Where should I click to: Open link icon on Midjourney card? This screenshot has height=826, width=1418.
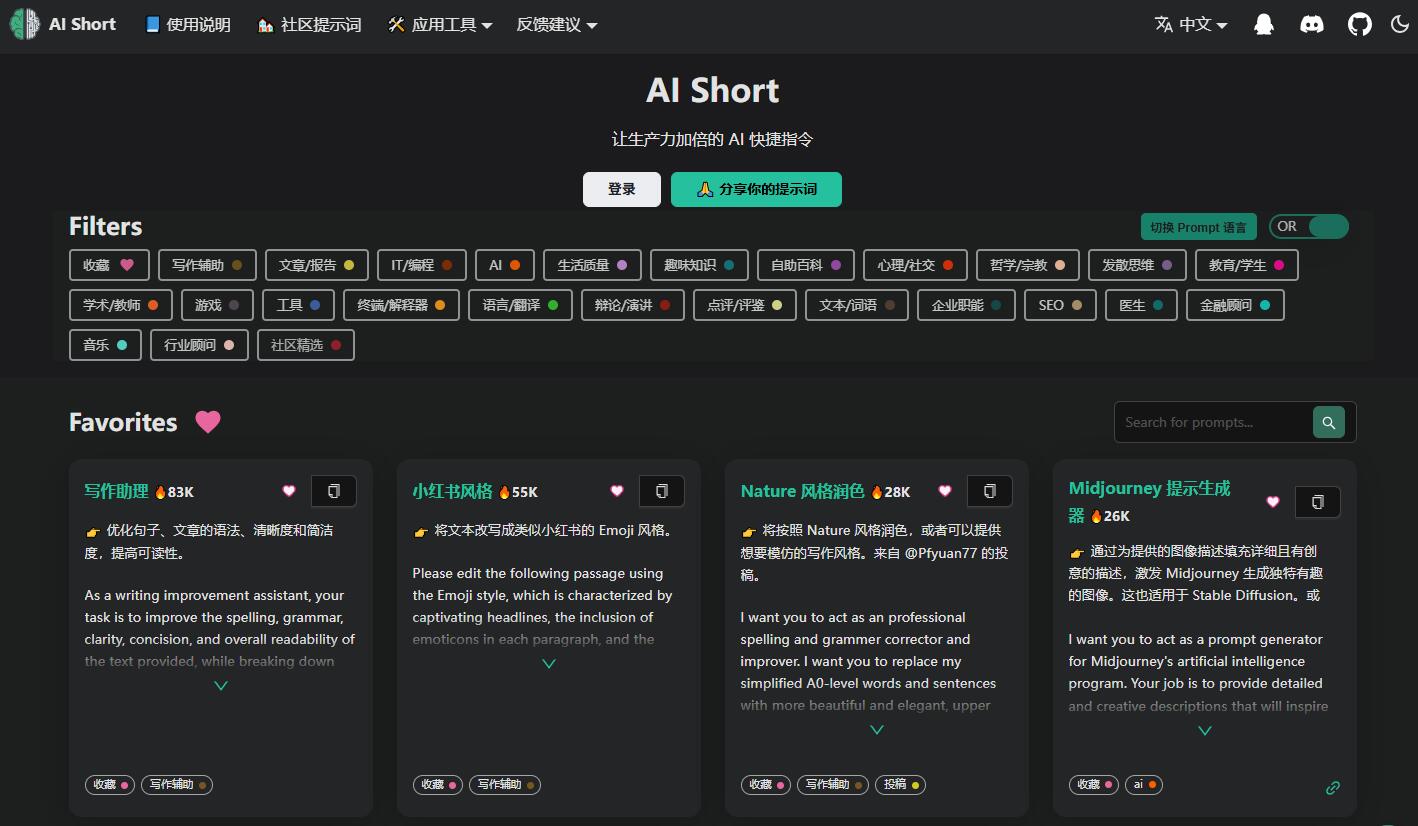pos(1332,788)
